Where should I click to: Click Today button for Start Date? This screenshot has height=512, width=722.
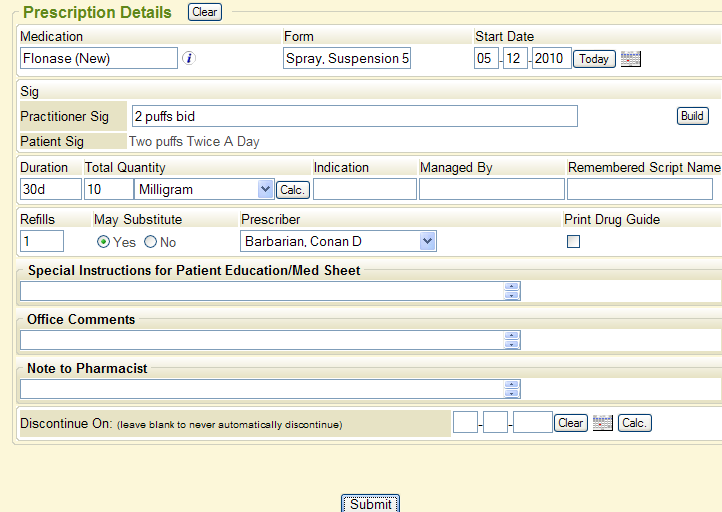594,59
